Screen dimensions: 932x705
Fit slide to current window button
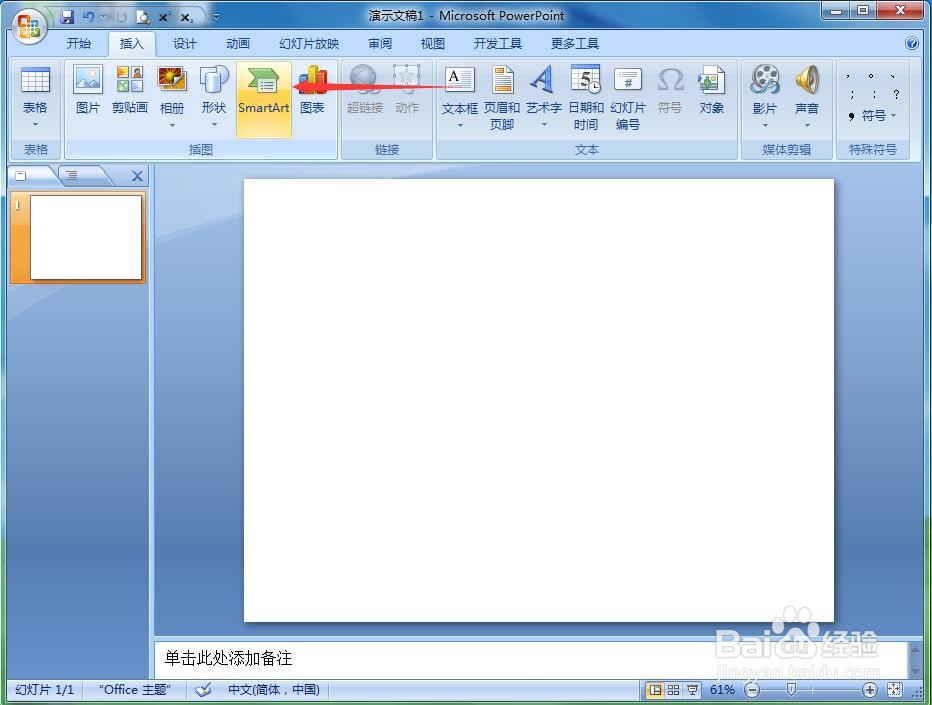894,690
